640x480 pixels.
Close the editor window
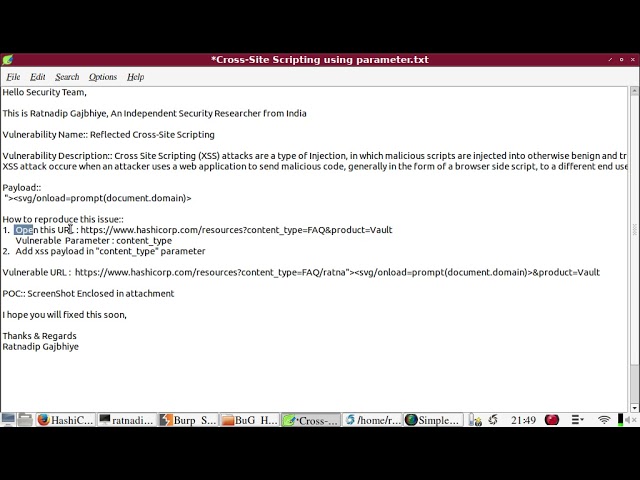click(633, 60)
